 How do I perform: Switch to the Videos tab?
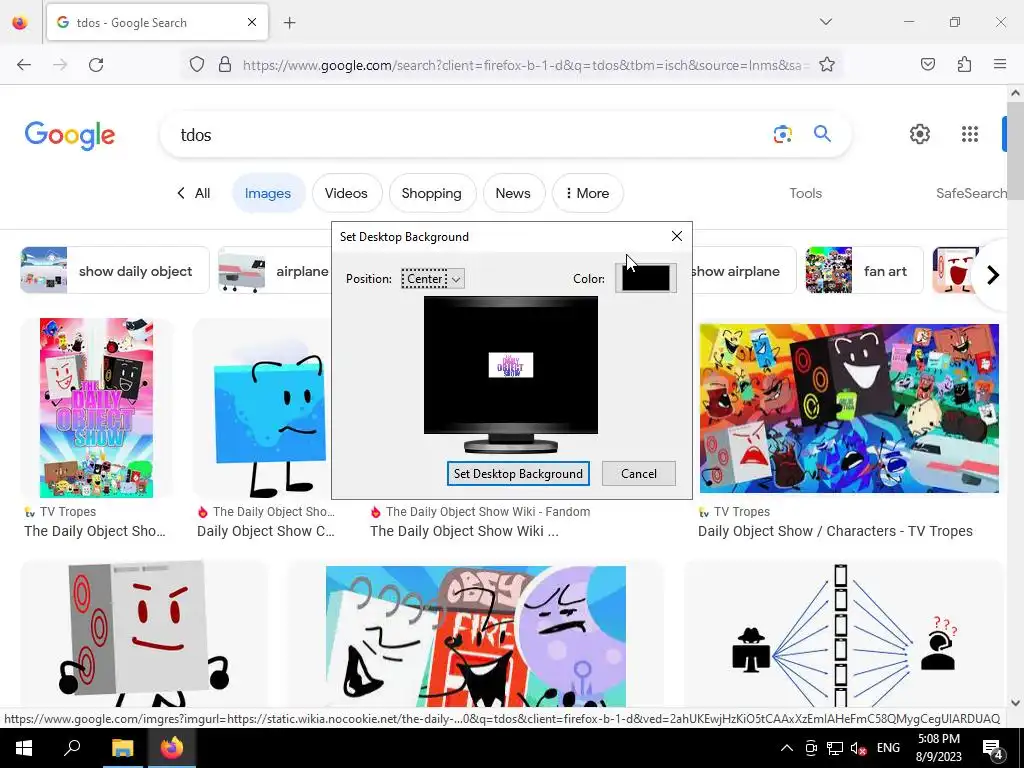click(346, 193)
